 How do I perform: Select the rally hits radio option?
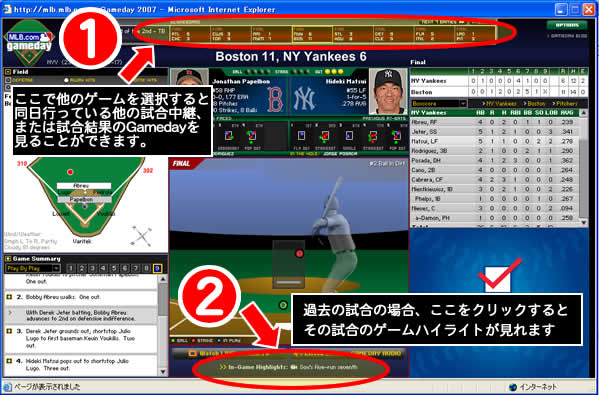[66, 80]
